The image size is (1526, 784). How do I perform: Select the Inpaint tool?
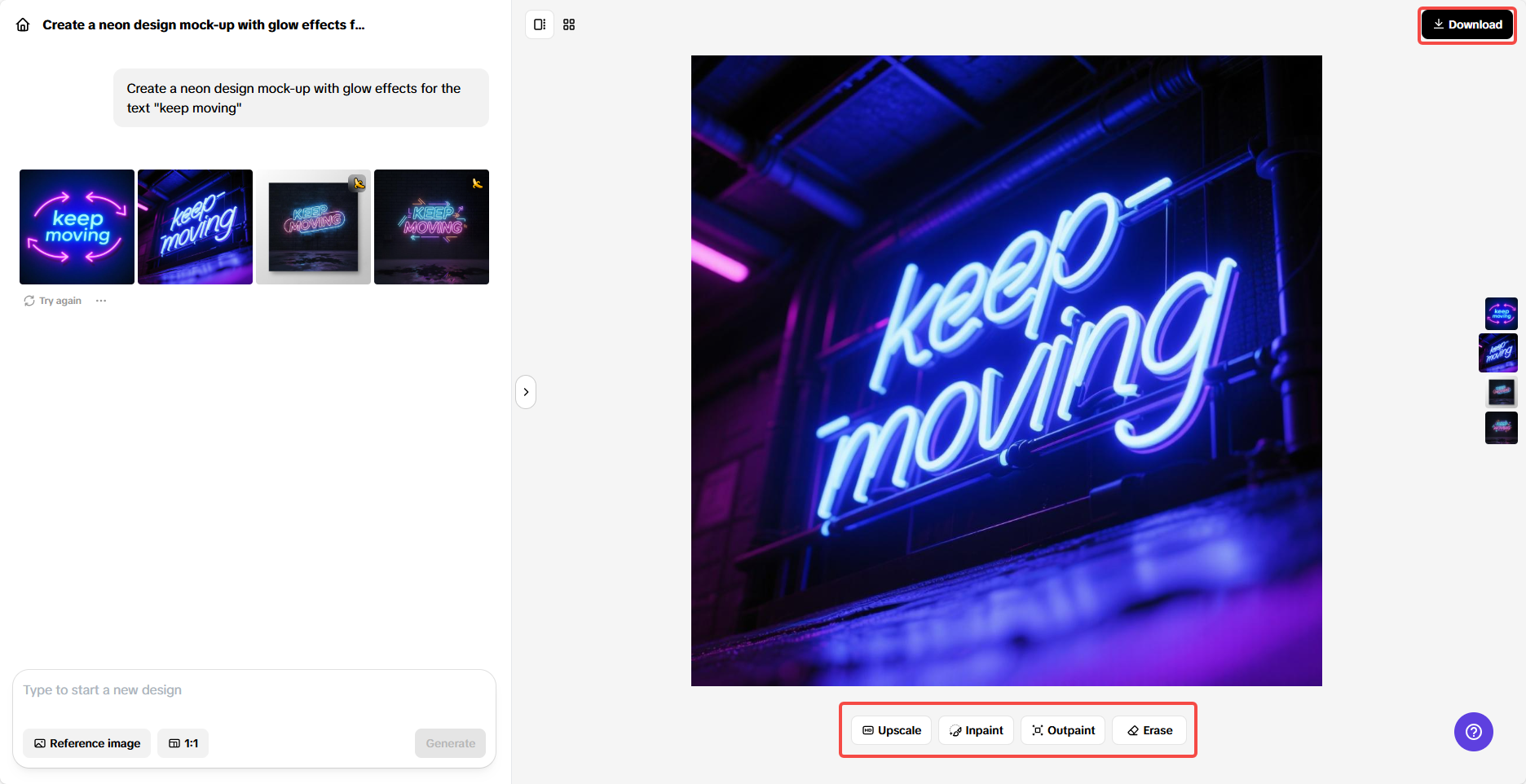pos(976,730)
